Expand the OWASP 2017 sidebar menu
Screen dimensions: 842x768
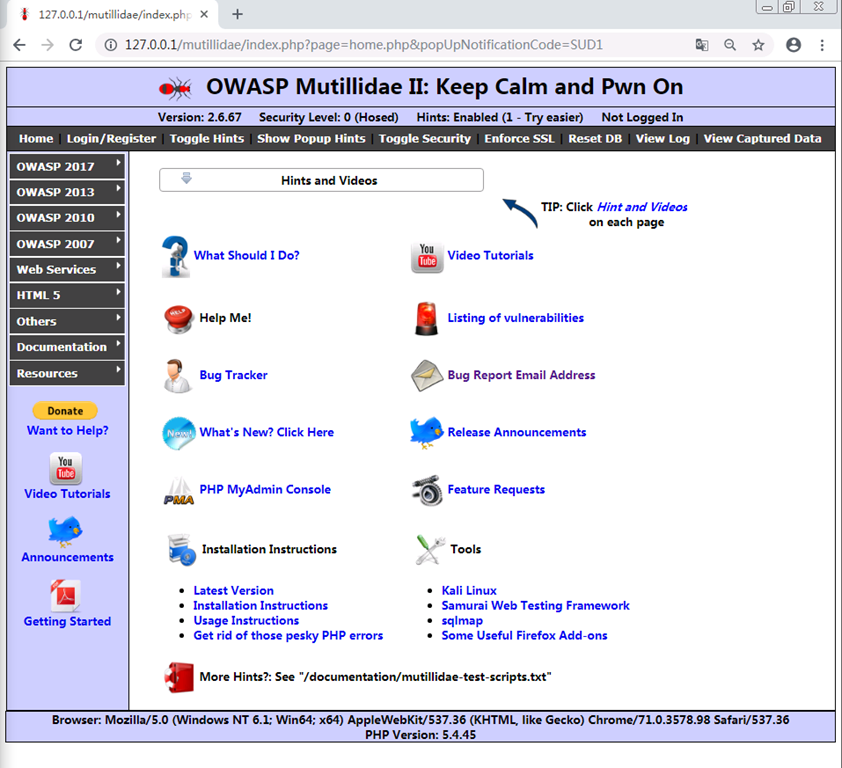[x=67, y=166]
